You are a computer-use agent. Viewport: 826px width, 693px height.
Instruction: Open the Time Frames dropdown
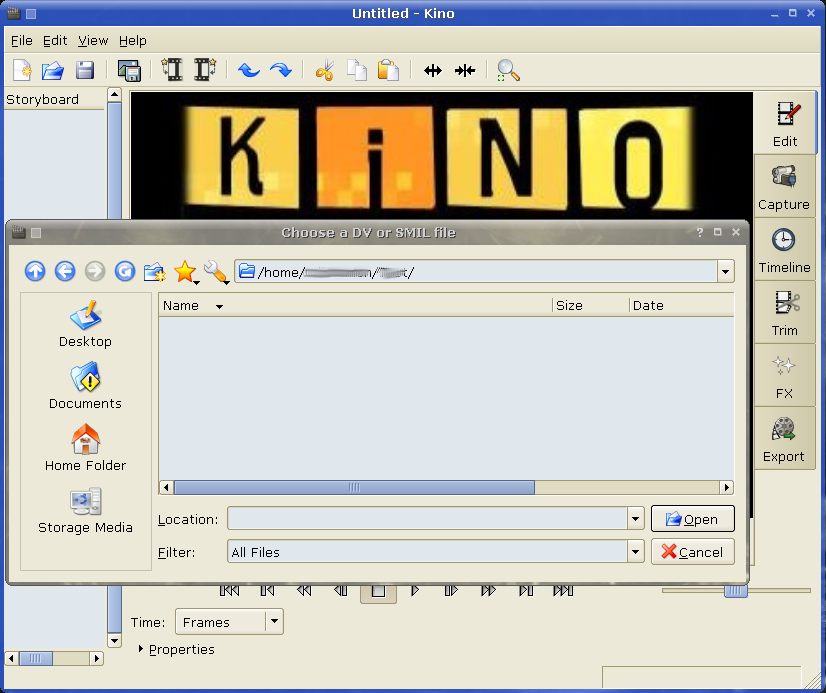pyautogui.click(x=229, y=622)
